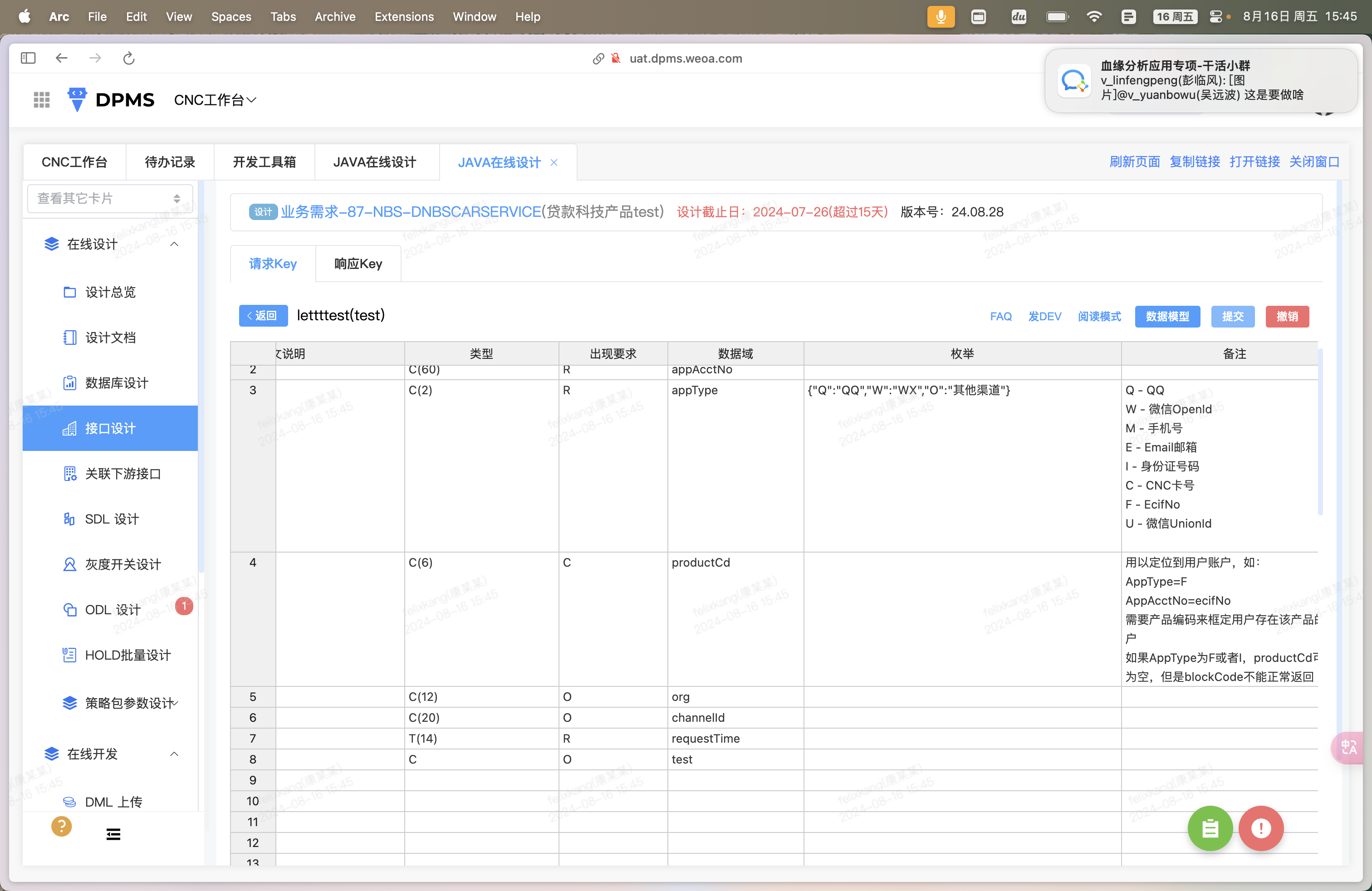Open macOS Control Center icon
Image resolution: width=1372 pixels, height=891 pixels.
(x=1215, y=17)
